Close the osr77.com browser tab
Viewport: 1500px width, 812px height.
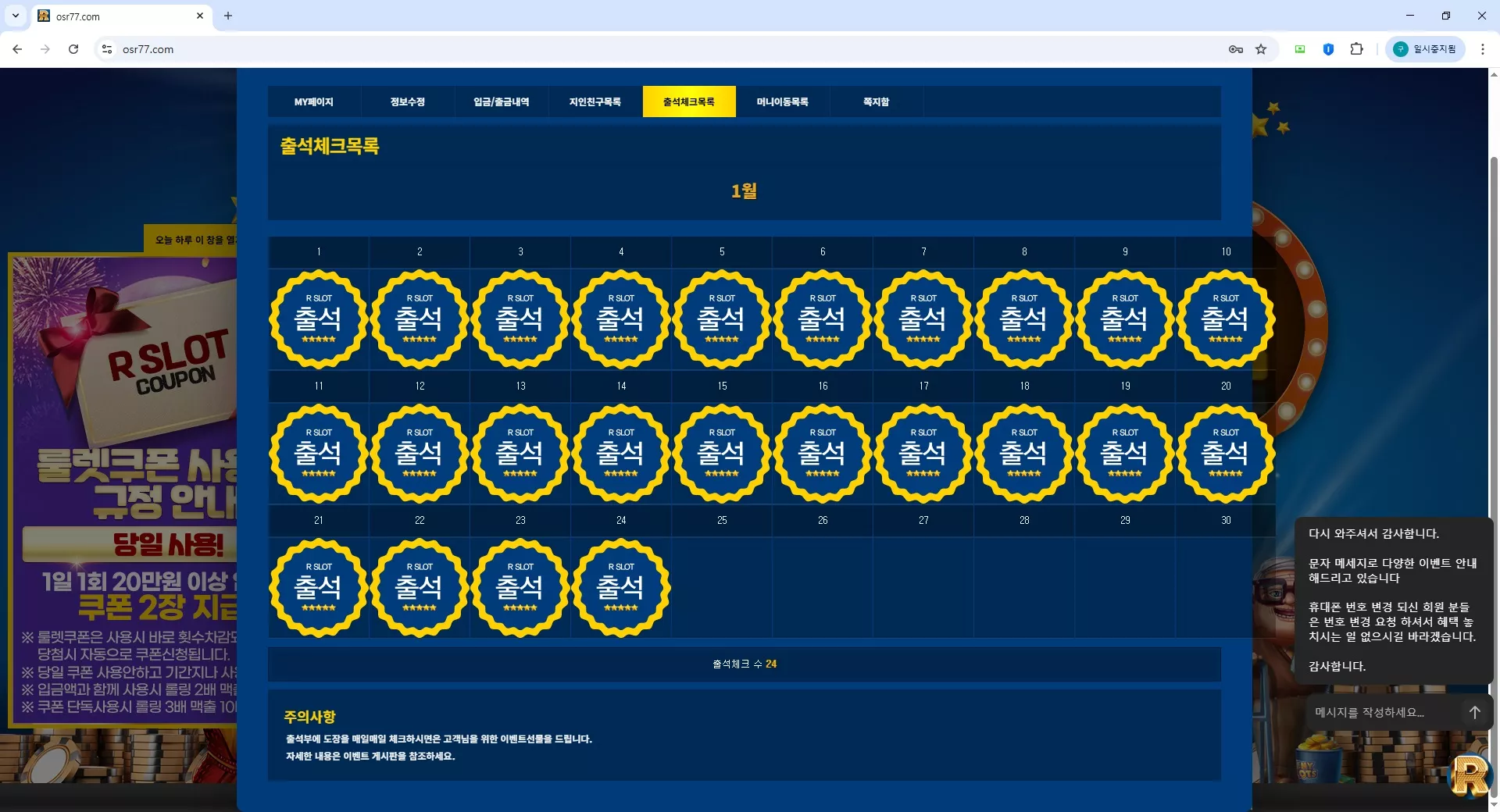pyautogui.click(x=200, y=16)
